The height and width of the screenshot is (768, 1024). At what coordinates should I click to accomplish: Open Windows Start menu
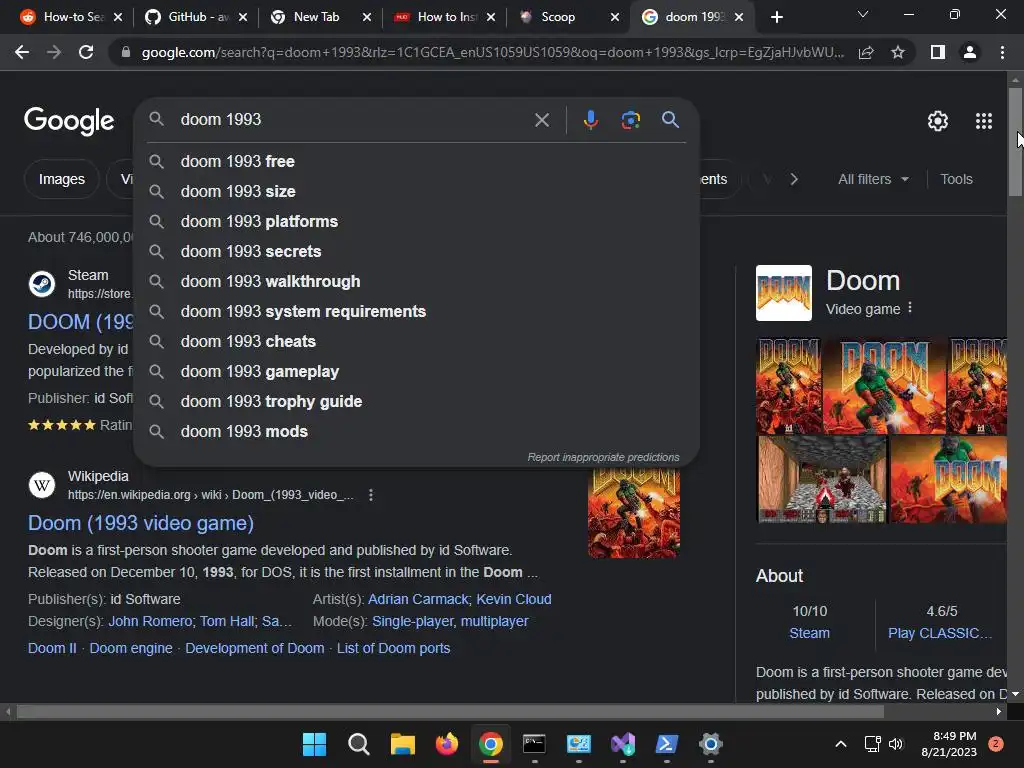tap(314, 744)
